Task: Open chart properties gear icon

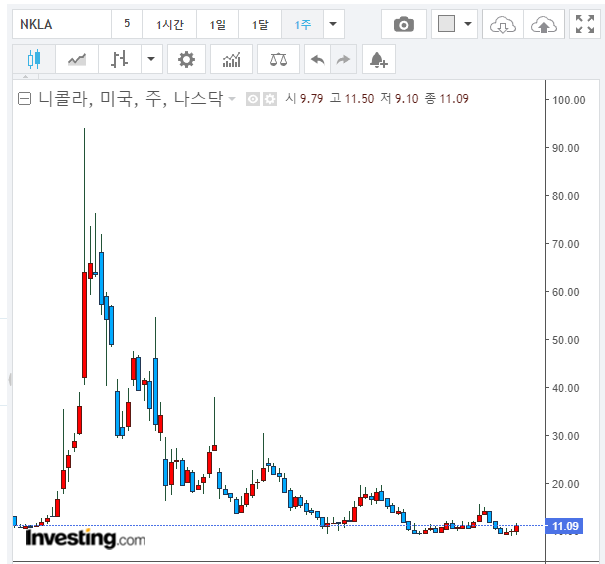Action: coord(186,59)
